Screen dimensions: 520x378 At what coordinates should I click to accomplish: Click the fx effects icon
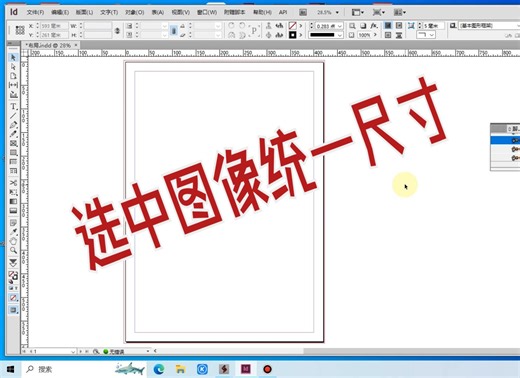click(x=374, y=26)
